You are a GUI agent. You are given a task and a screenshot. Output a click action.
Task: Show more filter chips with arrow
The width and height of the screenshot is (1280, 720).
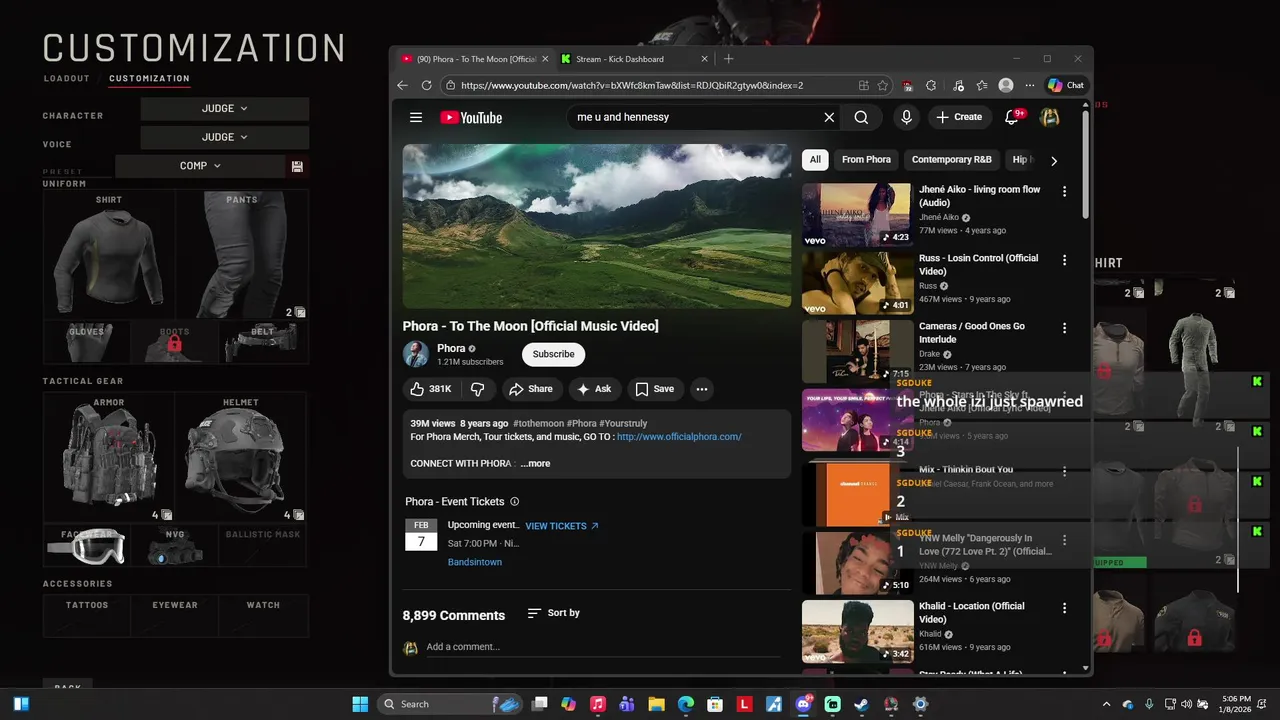(x=1053, y=160)
